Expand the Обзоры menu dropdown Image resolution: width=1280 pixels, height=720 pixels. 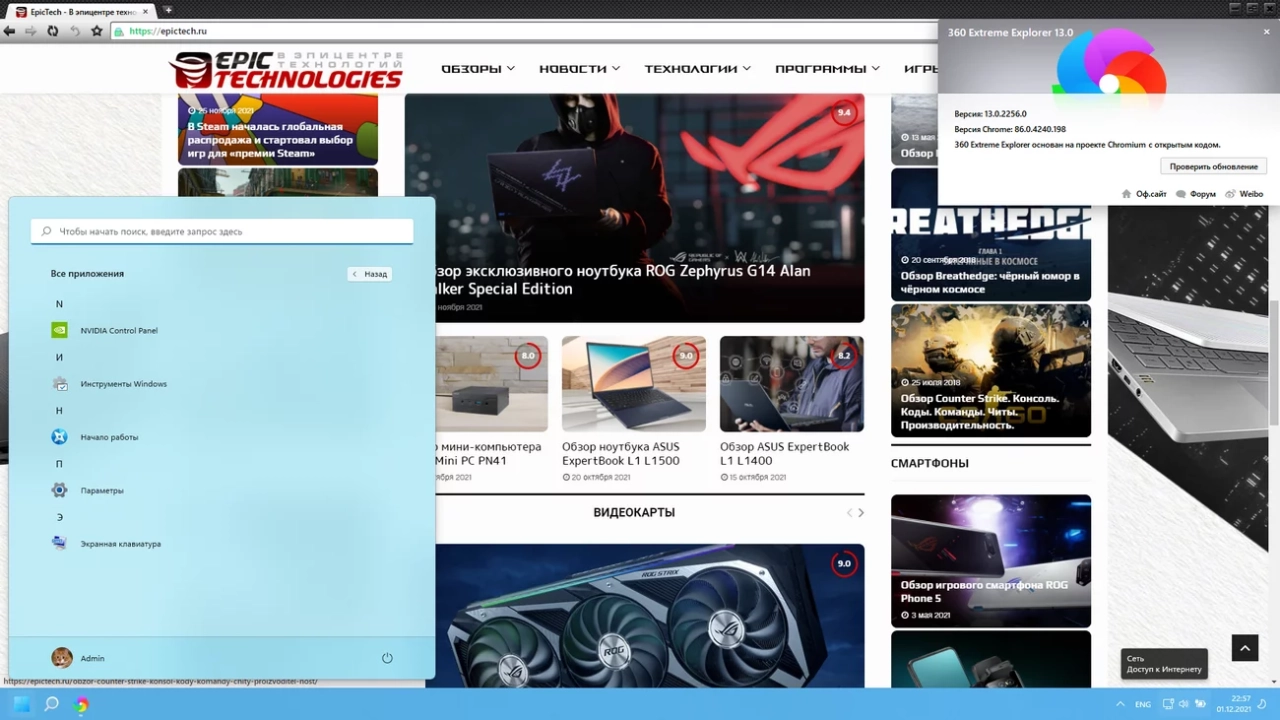[x=478, y=69]
